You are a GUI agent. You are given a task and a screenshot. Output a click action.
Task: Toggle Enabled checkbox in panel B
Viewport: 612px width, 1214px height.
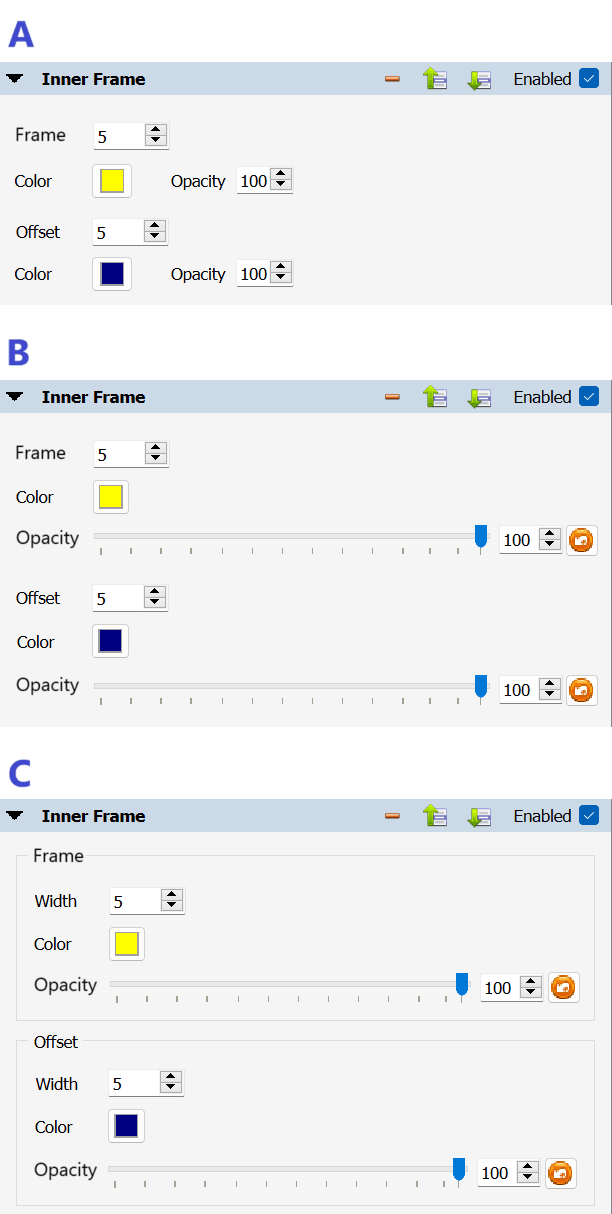588,397
